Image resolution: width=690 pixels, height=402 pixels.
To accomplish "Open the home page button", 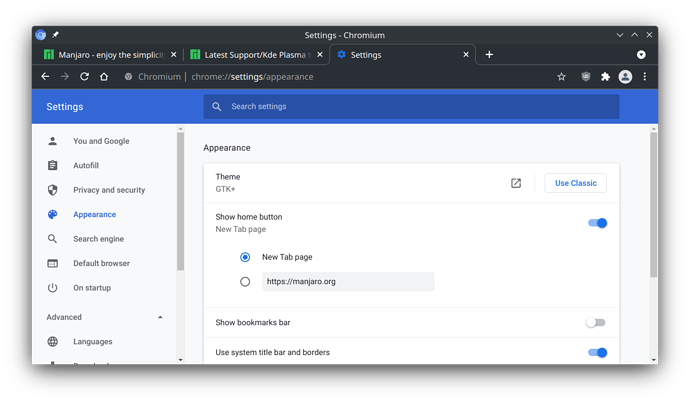I will [104, 77].
